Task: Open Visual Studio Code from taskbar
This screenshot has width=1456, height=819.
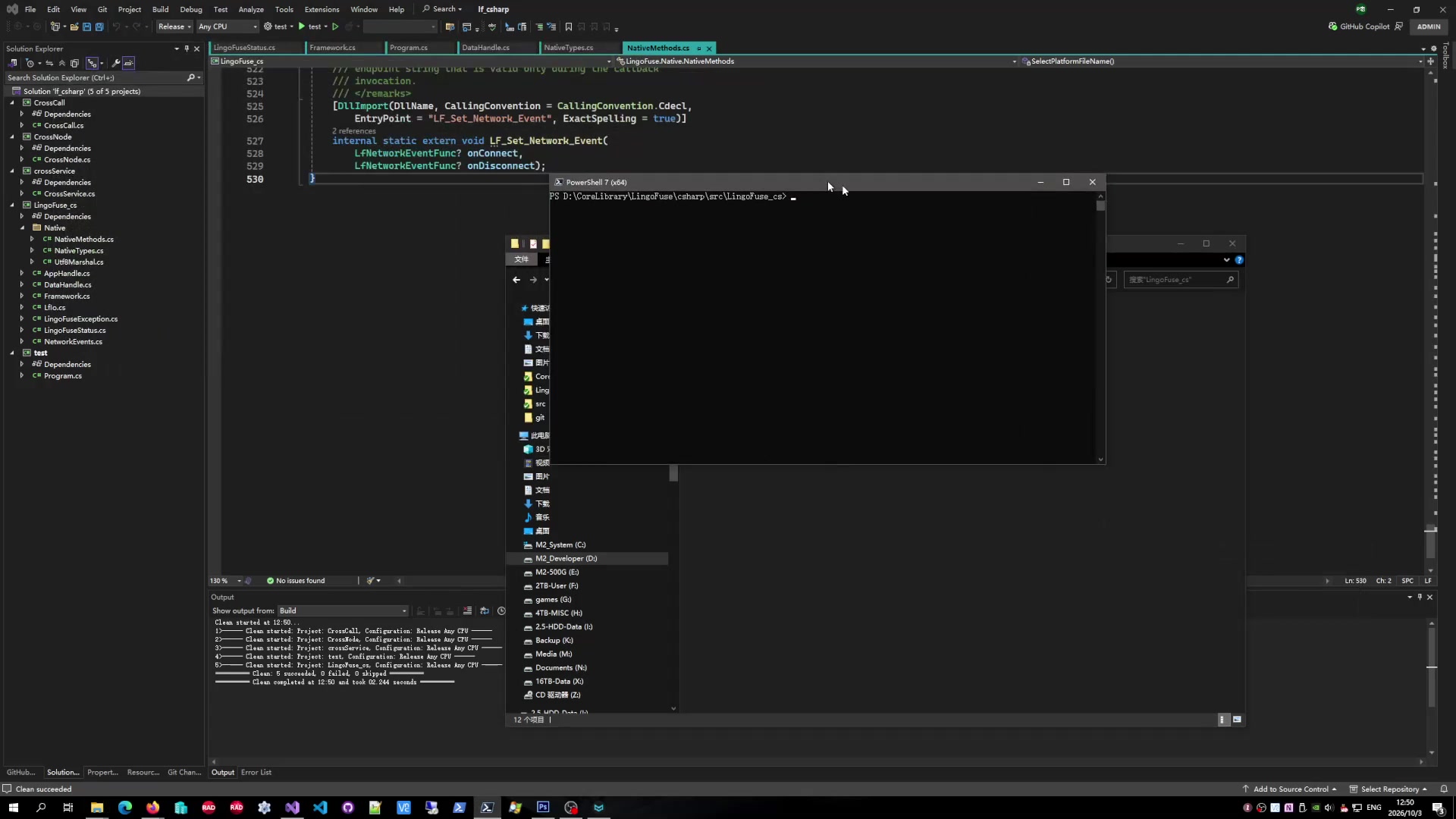Action: click(x=320, y=808)
